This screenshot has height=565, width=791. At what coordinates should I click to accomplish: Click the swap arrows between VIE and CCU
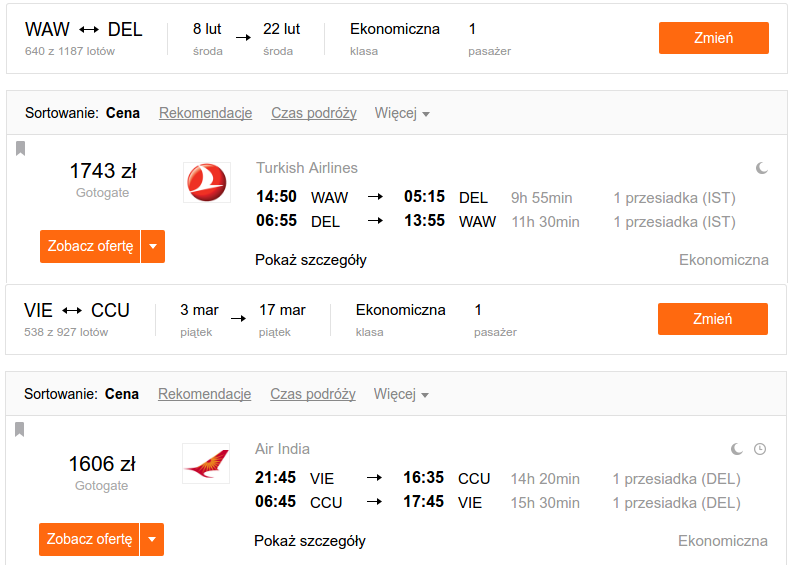tap(72, 311)
